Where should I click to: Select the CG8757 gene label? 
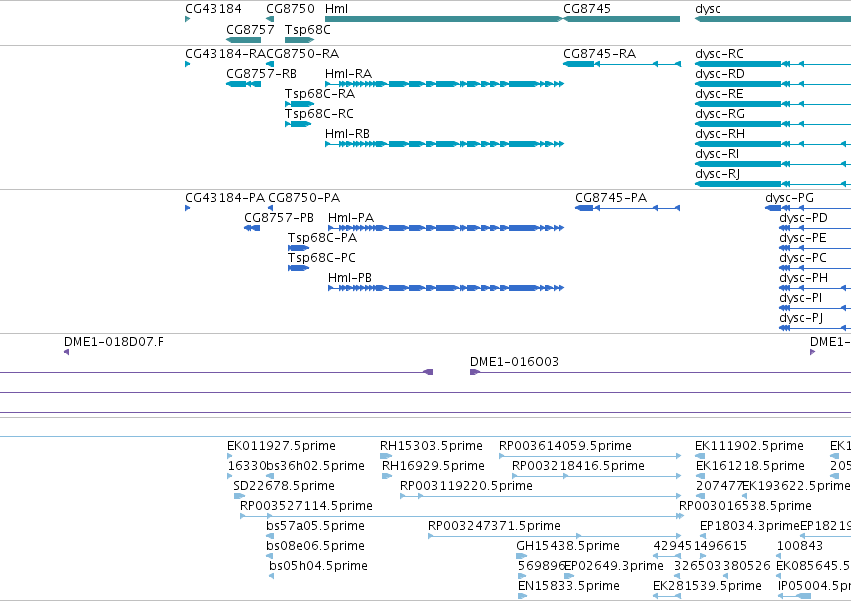pyautogui.click(x=250, y=29)
